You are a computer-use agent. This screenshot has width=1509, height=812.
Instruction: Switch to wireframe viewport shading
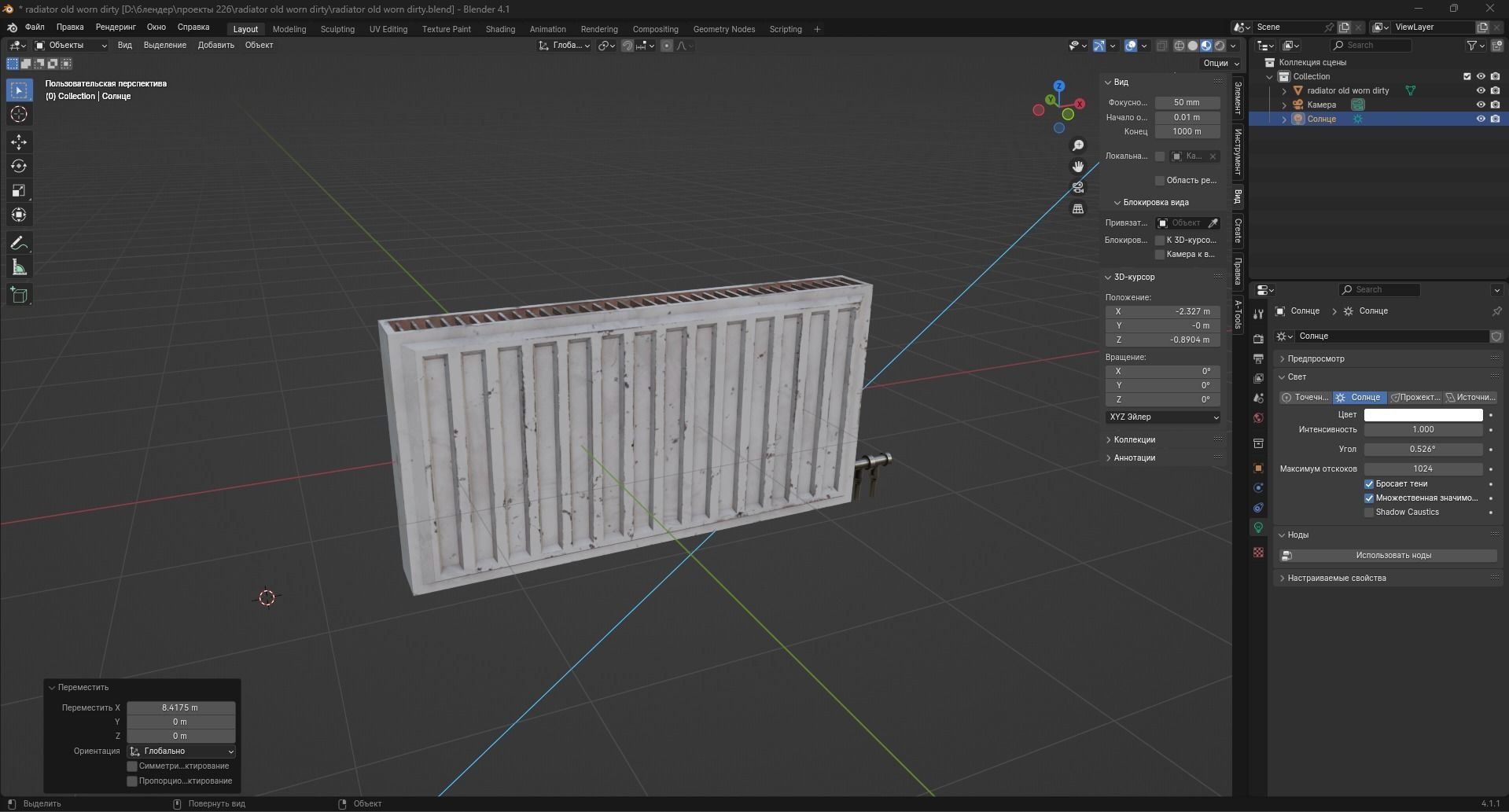pyautogui.click(x=1180, y=46)
